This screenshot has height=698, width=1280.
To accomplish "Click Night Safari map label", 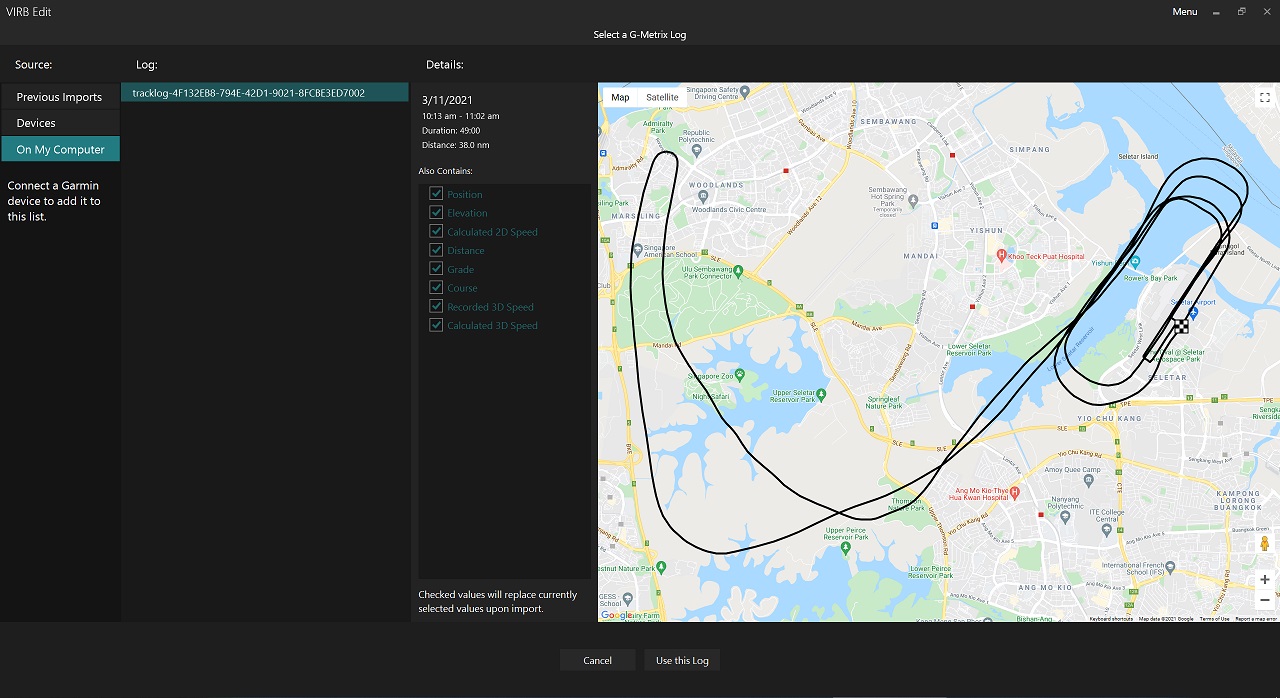I will click(x=712, y=396).
